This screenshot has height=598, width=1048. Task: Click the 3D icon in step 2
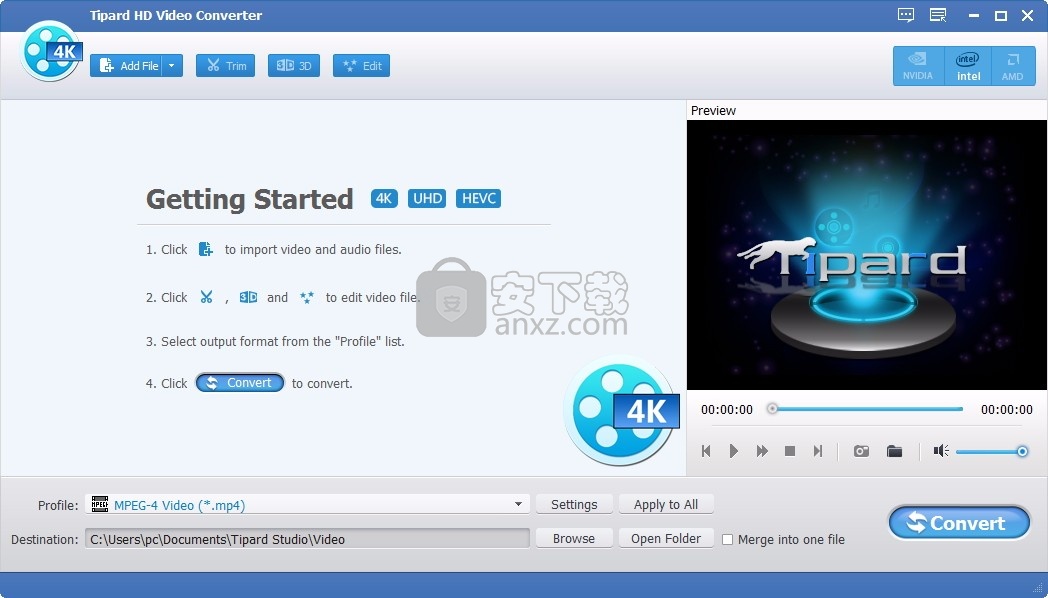pos(249,297)
